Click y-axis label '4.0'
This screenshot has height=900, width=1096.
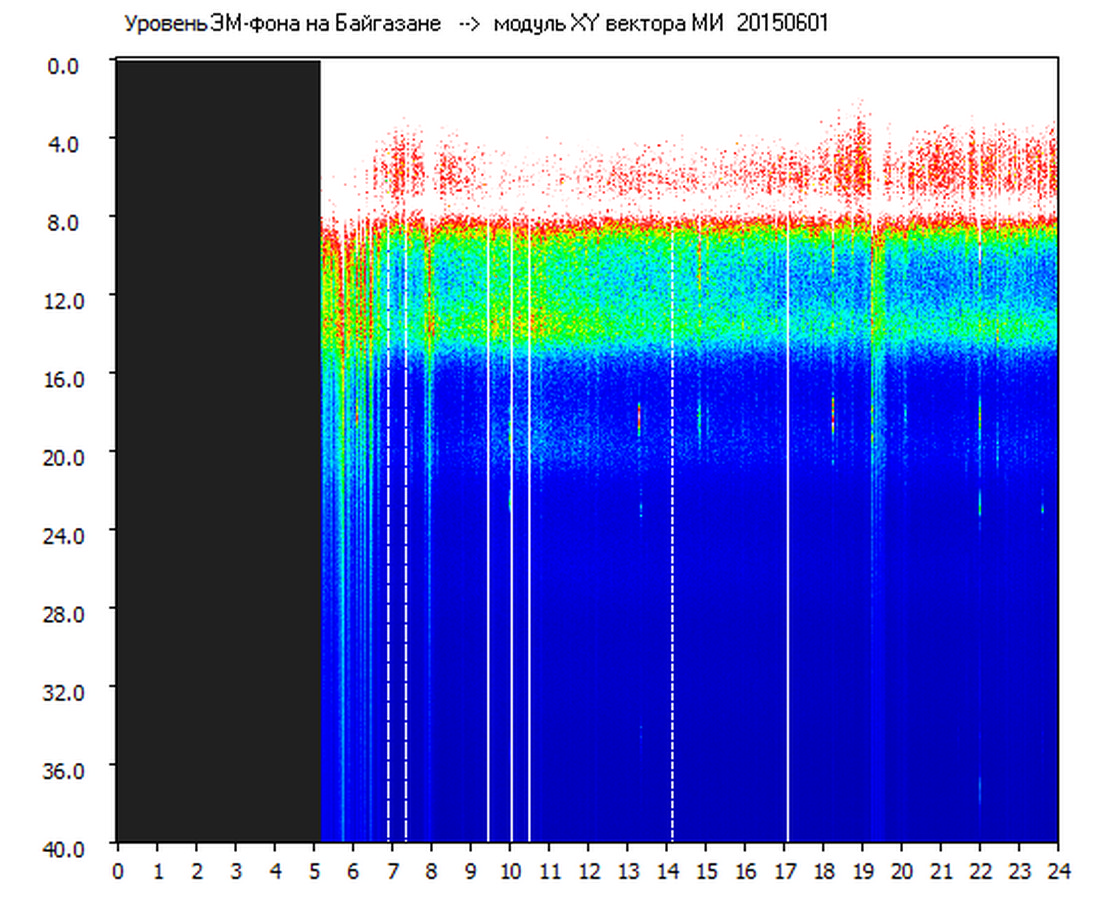coord(63,145)
